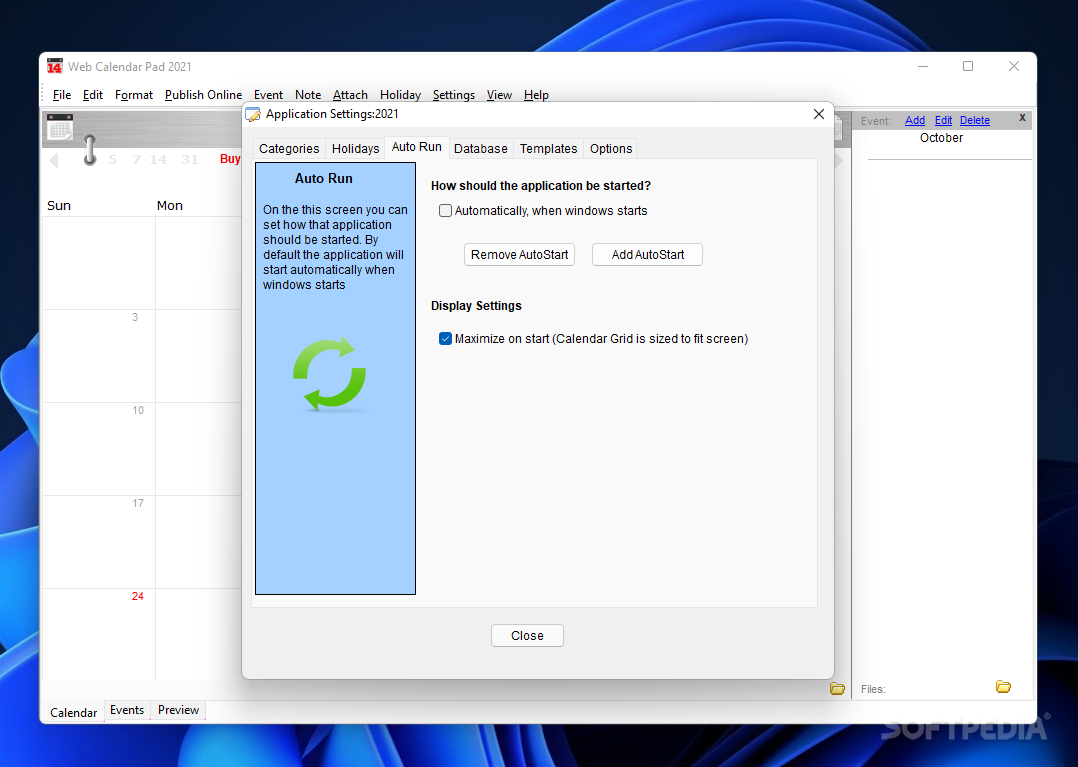Close the event side panel with X
Viewport: 1078px width, 767px height.
[1022, 118]
